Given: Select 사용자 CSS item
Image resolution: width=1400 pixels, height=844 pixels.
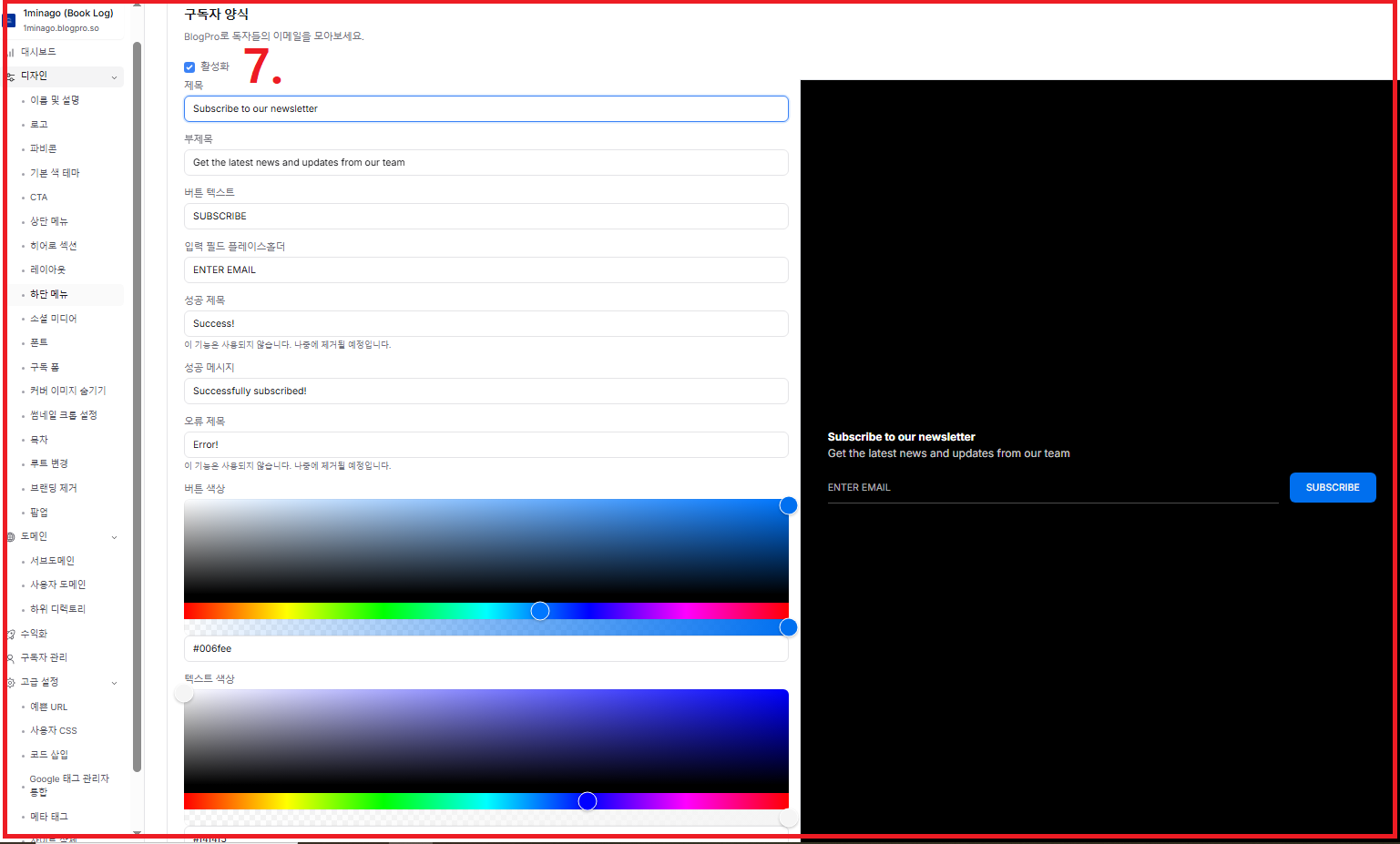Looking at the screenshot, I should pos(54,730).
